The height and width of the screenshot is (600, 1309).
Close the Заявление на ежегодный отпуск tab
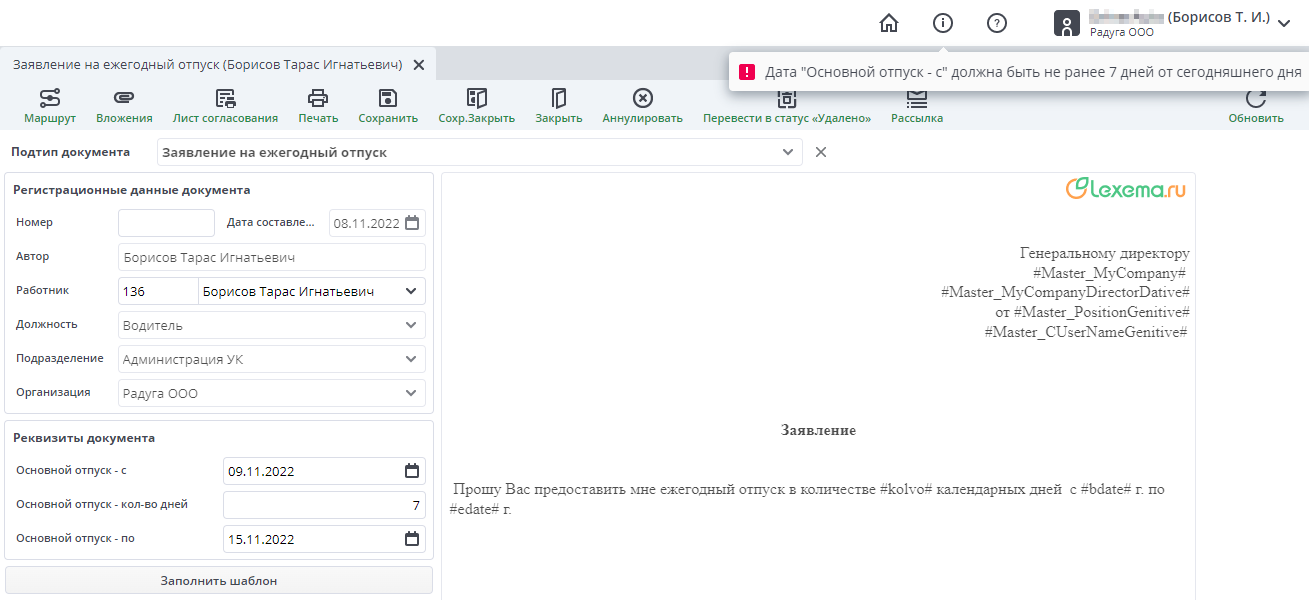(x=419, y=62)
